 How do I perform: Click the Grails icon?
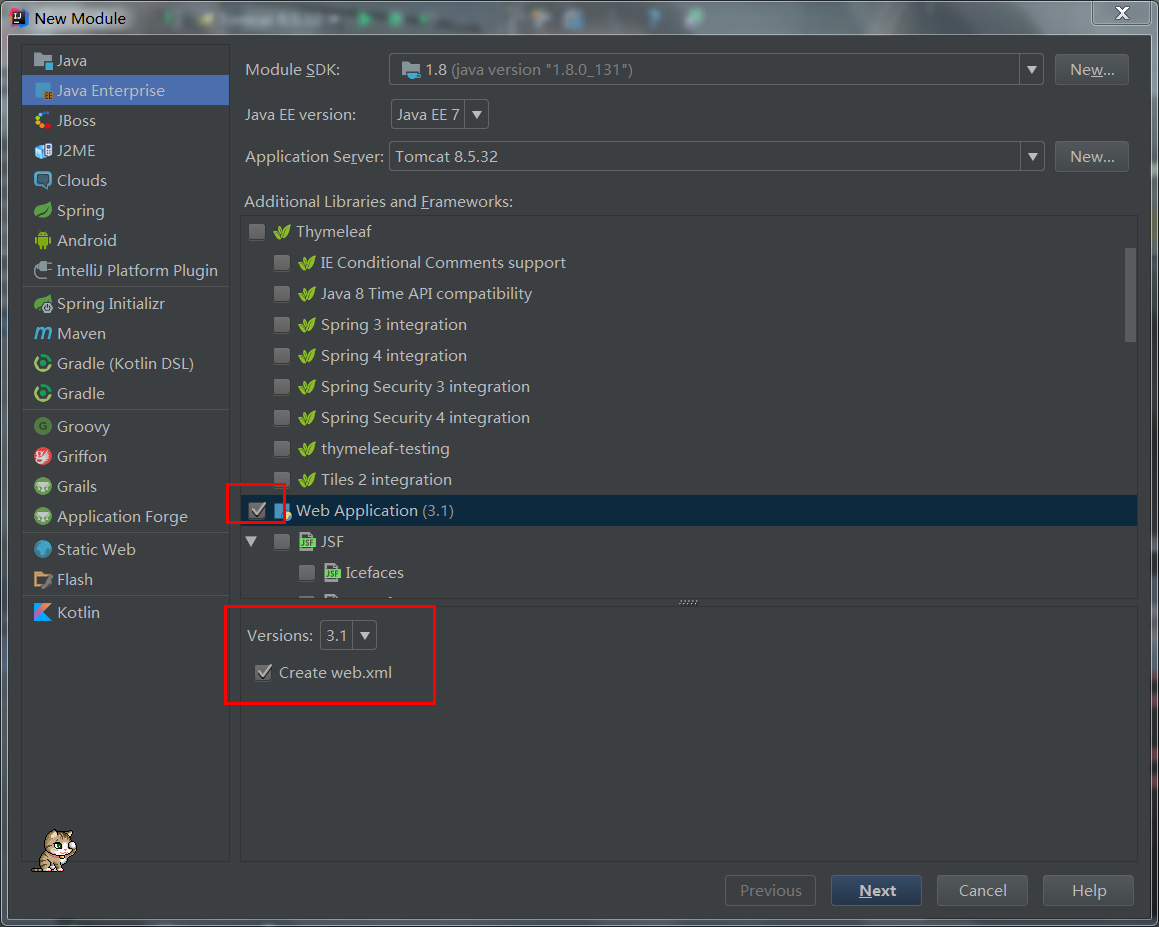(43, 486)
